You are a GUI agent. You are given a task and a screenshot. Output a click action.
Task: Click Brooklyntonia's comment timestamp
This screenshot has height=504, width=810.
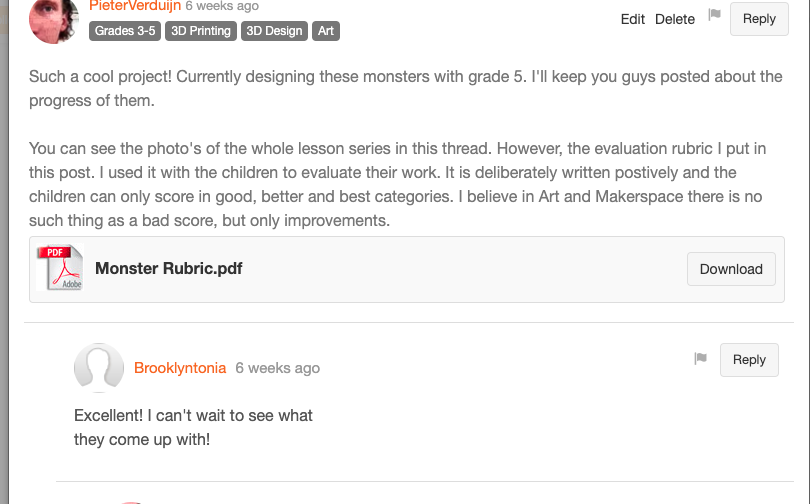278,368
